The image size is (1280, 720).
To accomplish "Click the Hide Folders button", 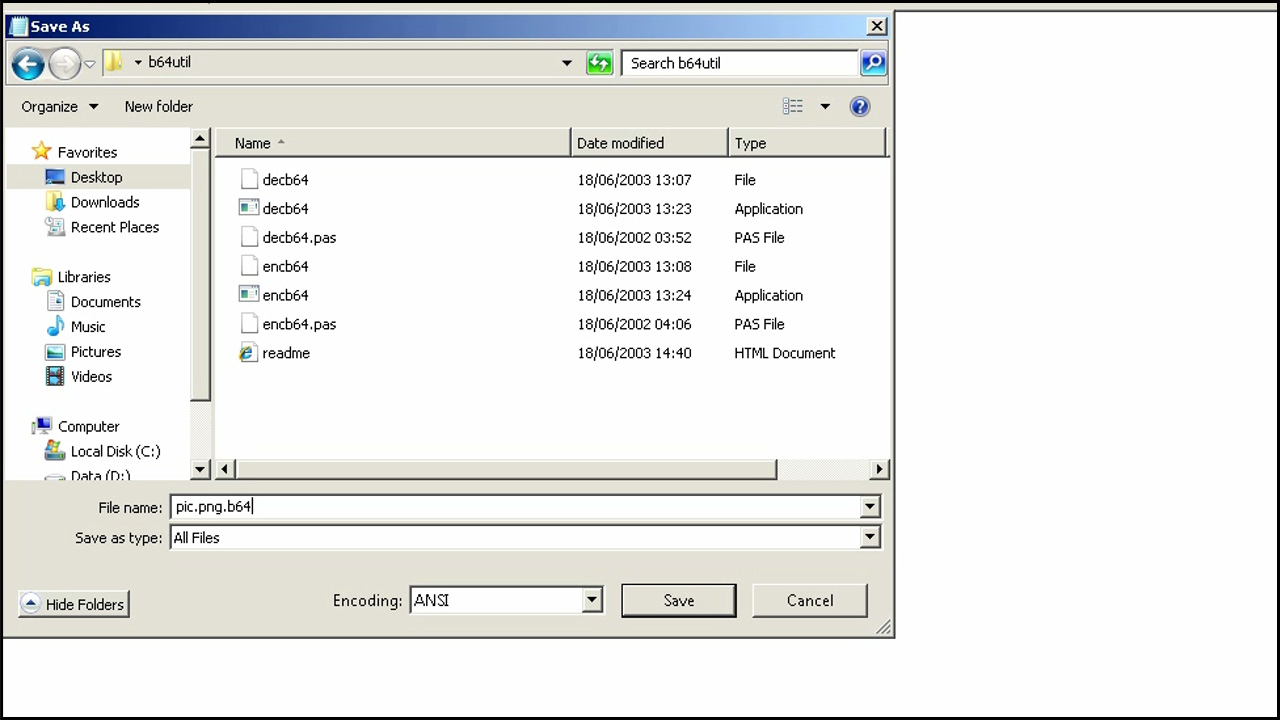I will point(74,604).
